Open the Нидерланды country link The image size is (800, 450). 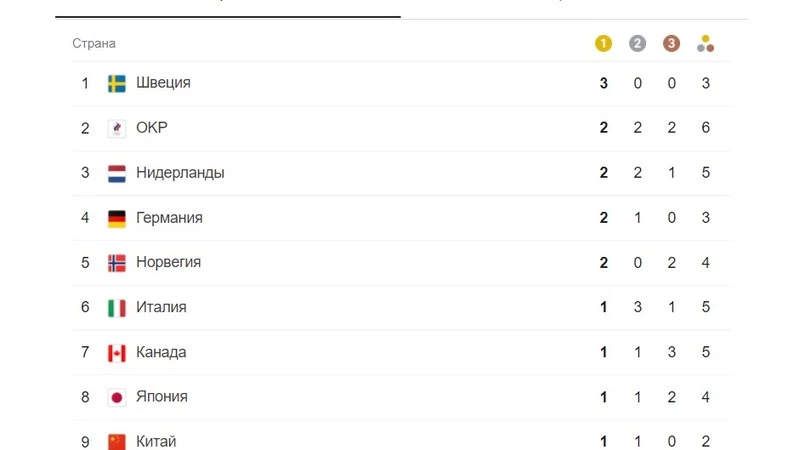pos(180,173)
